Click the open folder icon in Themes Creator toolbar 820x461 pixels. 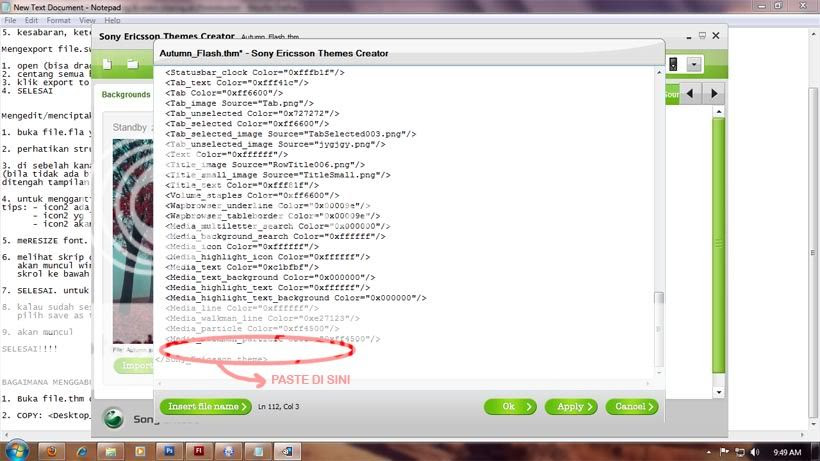click(132, 64)
